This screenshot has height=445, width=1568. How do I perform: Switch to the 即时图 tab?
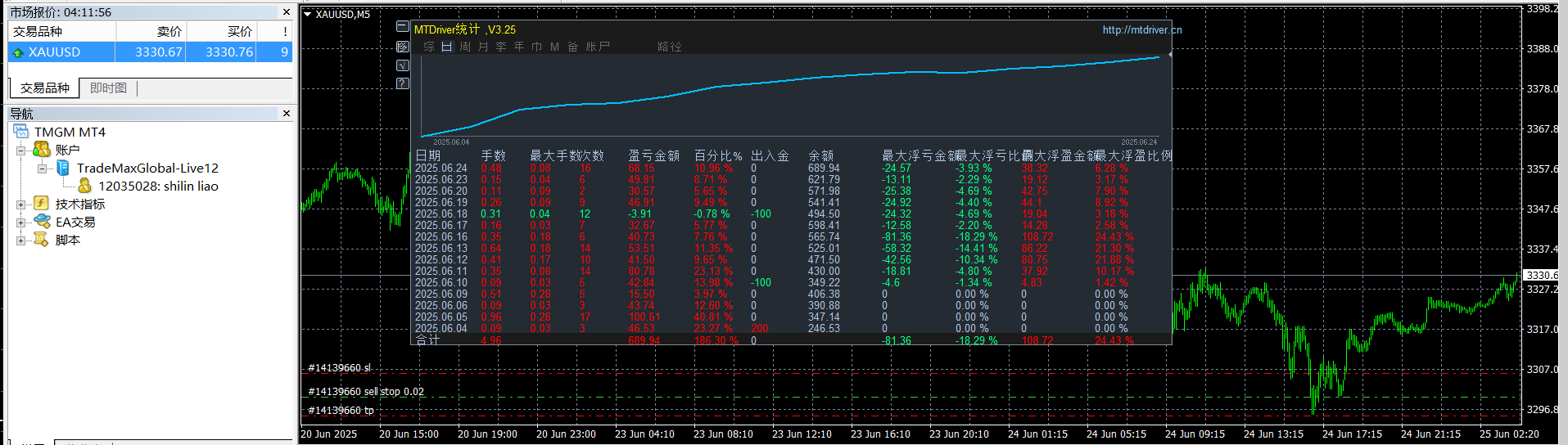(x=108, y=88)
